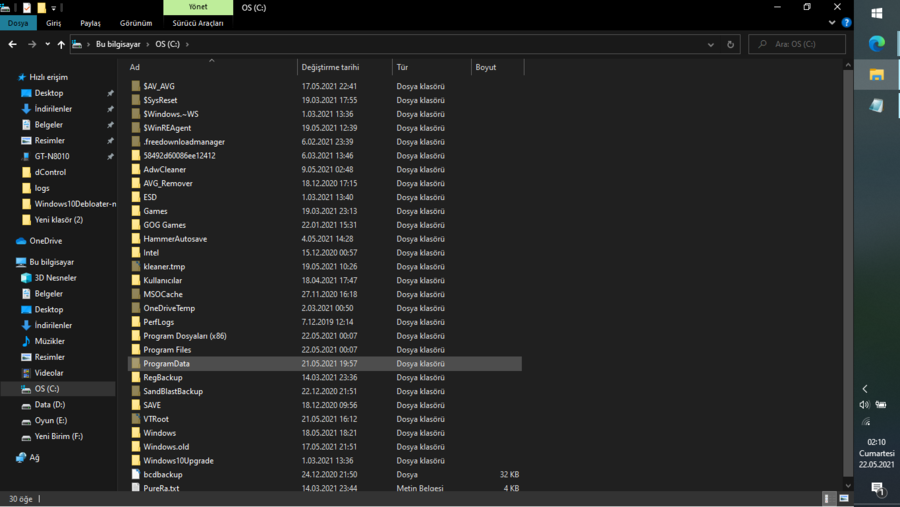
Task: Open the notification center icon
Action: [x=877, y=489]
